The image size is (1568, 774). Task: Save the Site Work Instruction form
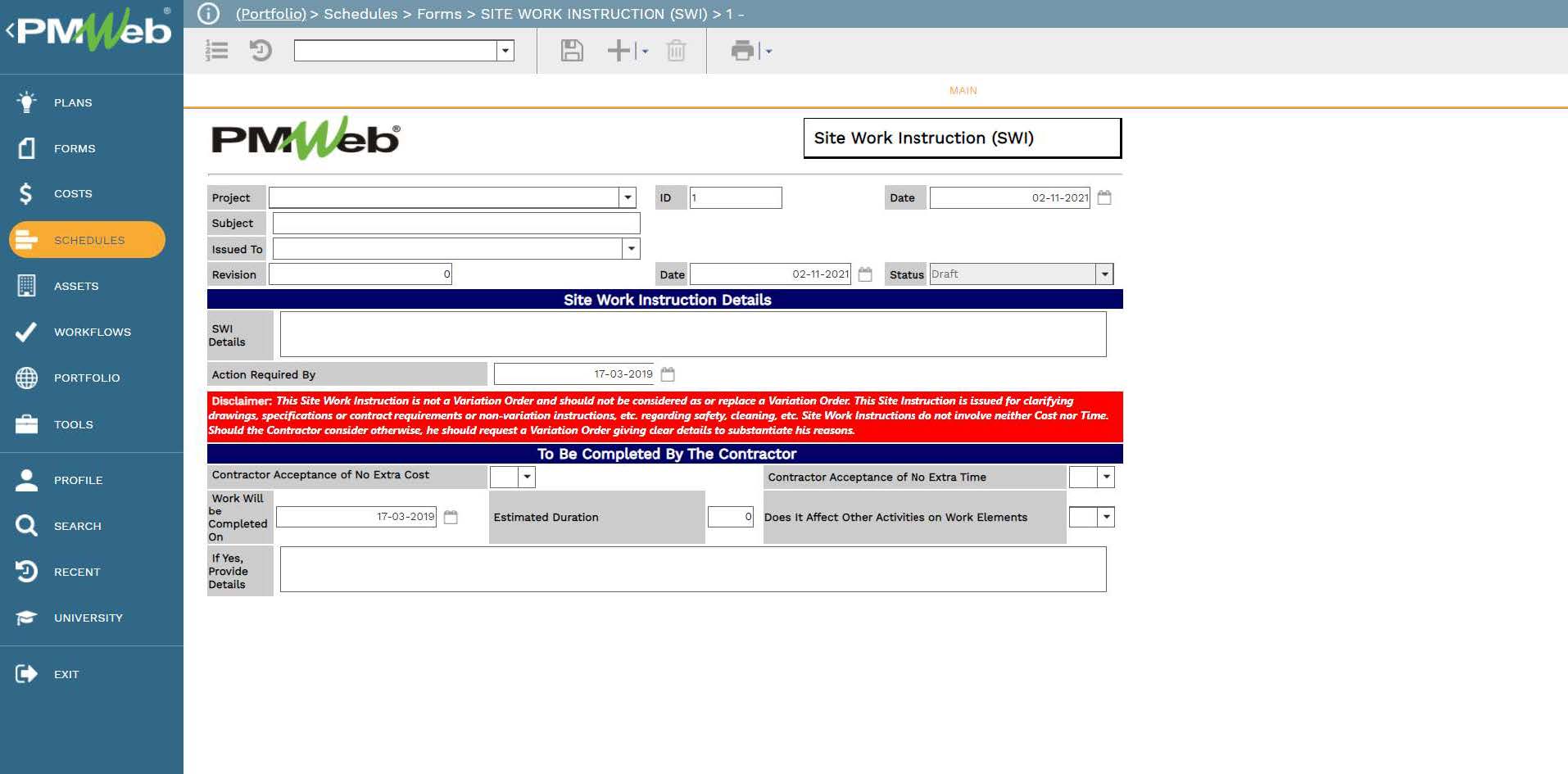[x=571, y=51]
